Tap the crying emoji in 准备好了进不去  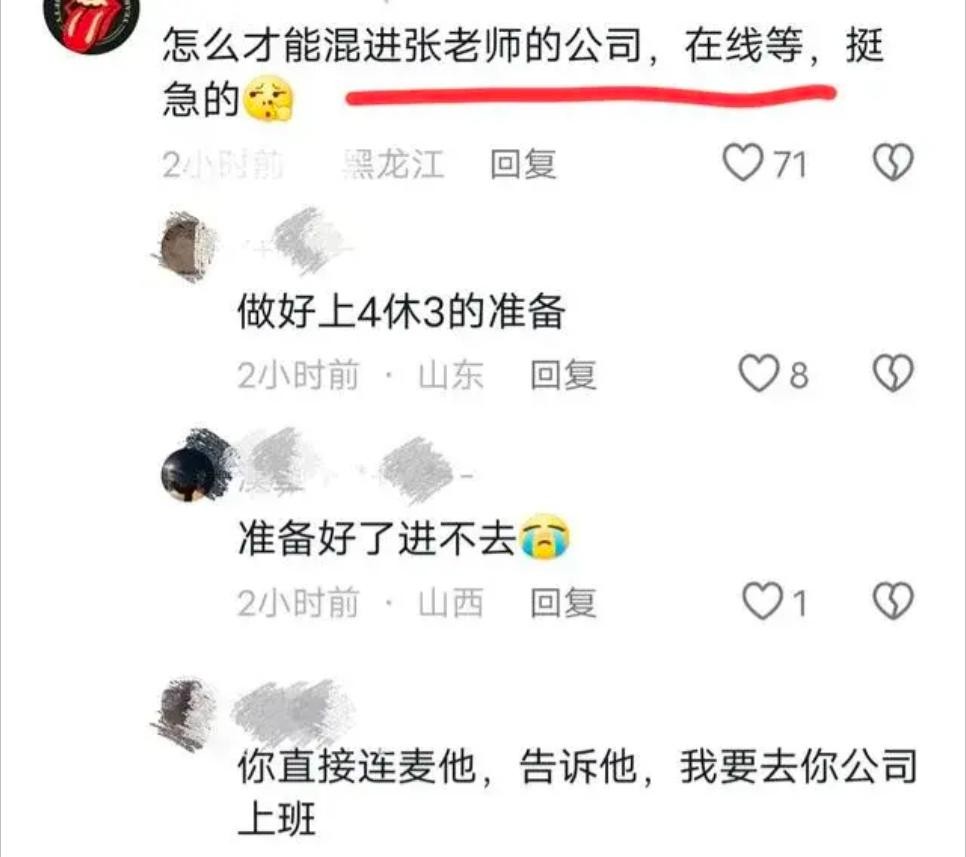coord(545,537)
